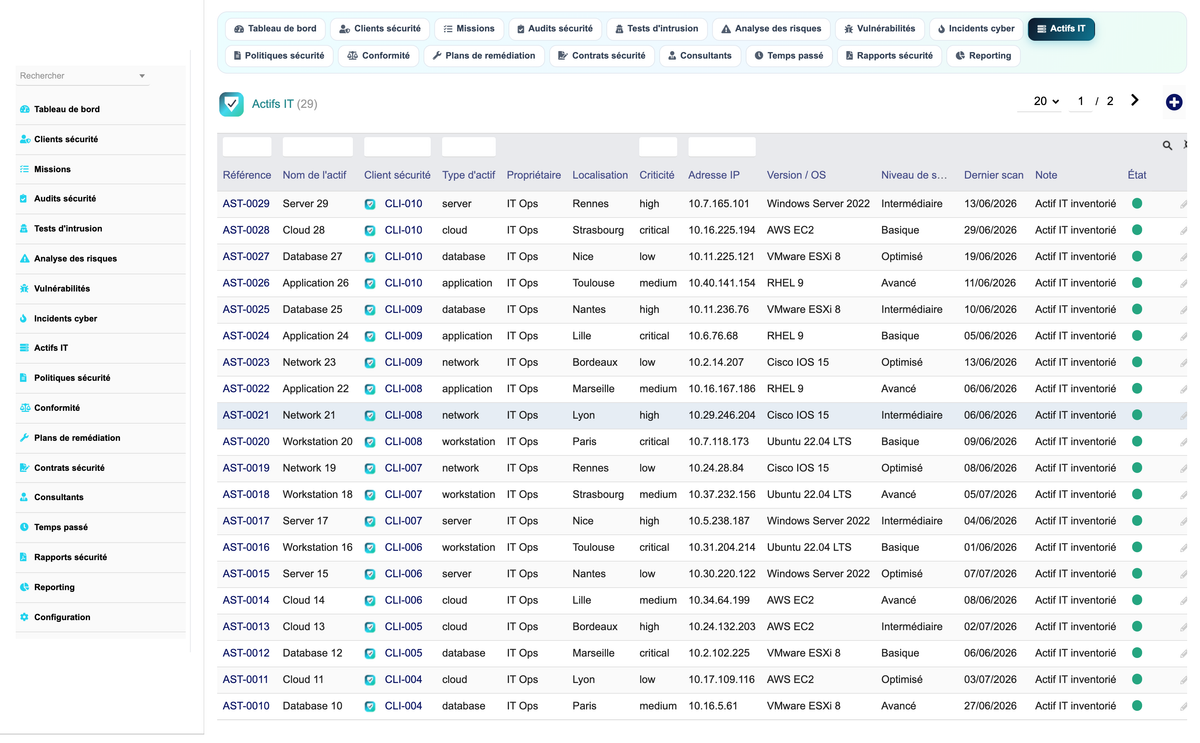
Task: Switch to the Conformité top tab
Action: [x=379, y=56]
